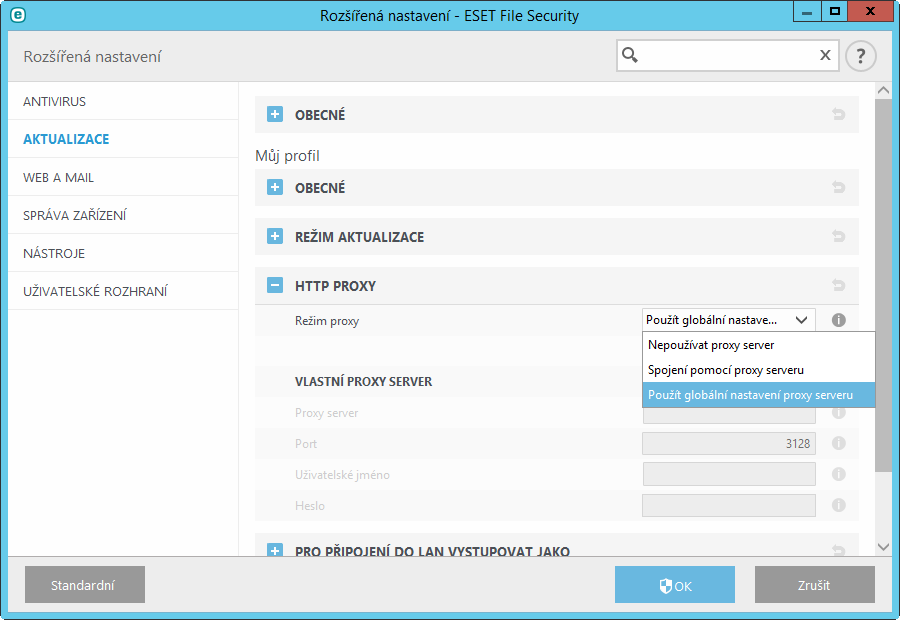The image size is (900, 620).
Task: Show info for Uživatelské jméno
Action: pyautogui.click(x=839, y=474)
